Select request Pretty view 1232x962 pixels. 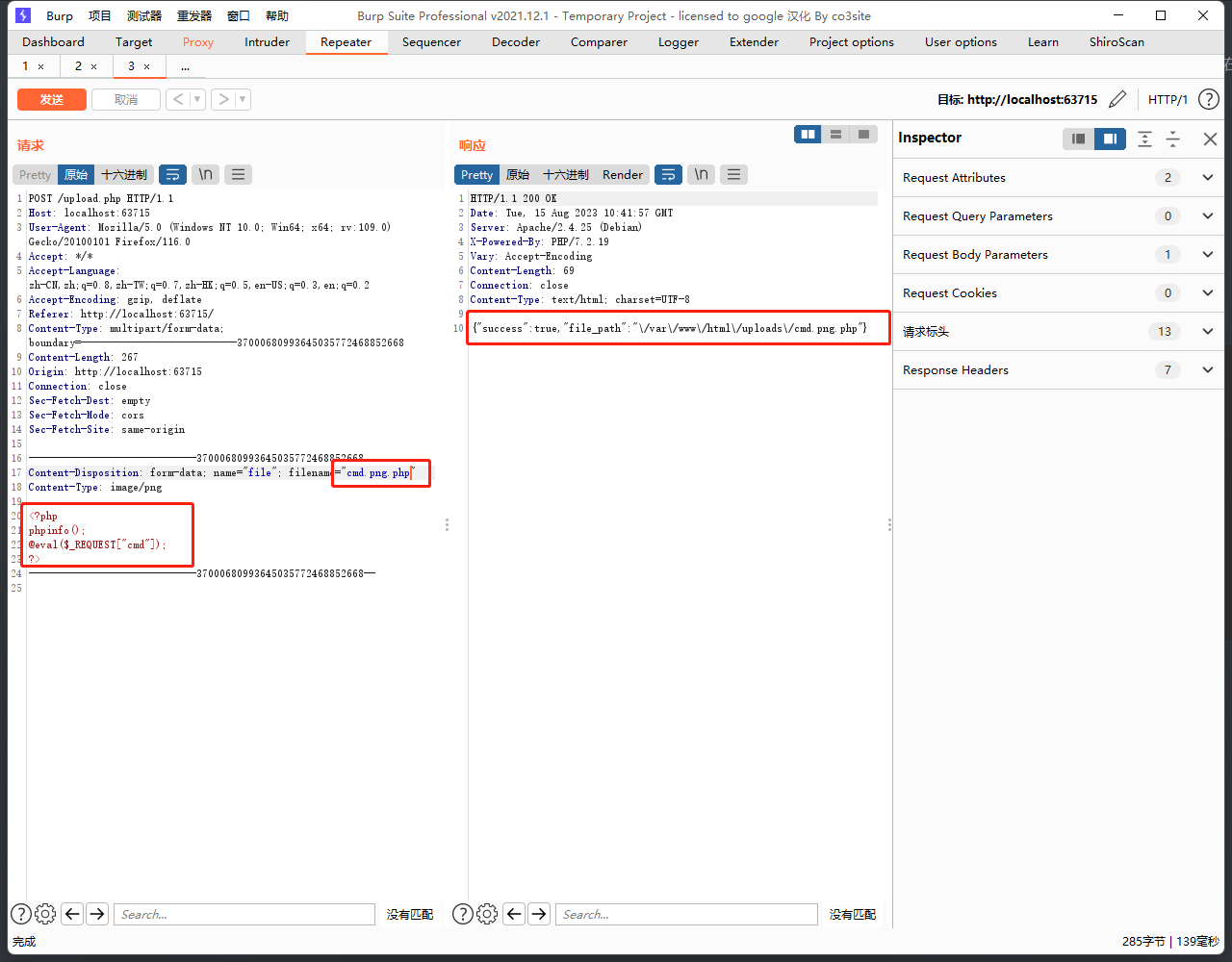coord(35,174)
